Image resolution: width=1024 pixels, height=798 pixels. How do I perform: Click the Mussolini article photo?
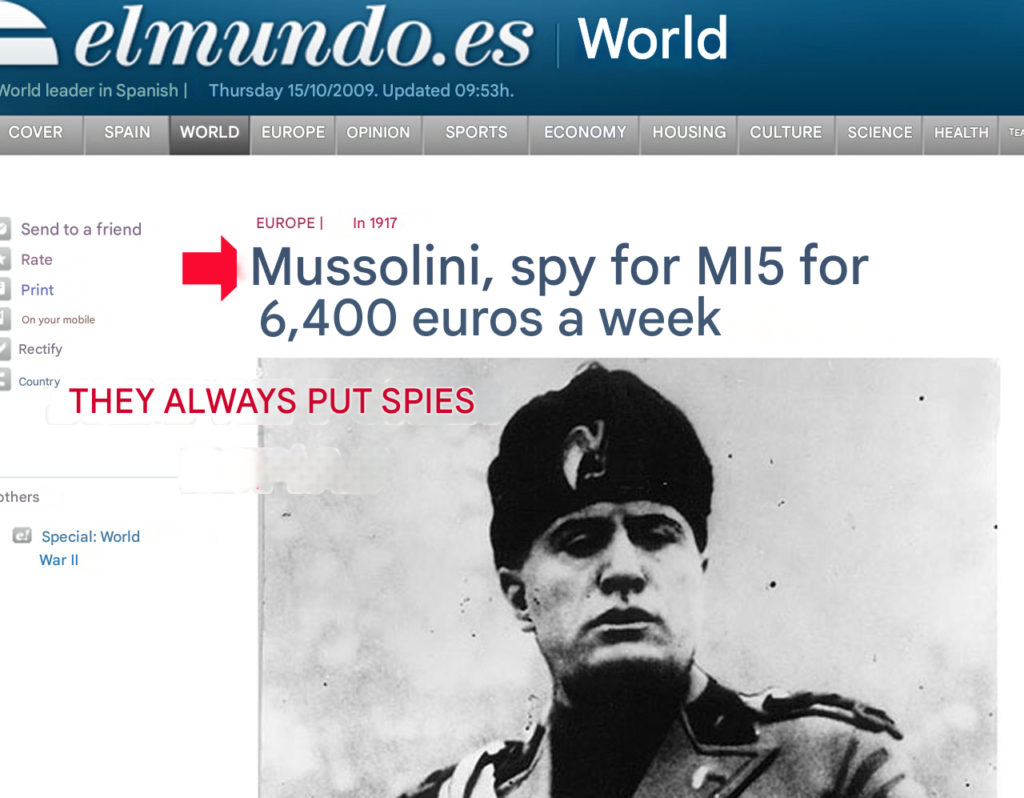(628, 578)
